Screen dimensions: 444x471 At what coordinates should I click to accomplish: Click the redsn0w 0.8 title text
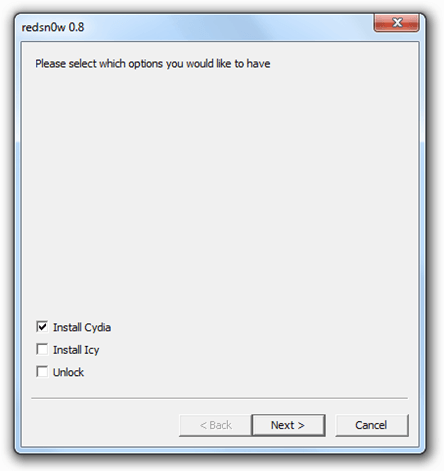coord(53,27)
